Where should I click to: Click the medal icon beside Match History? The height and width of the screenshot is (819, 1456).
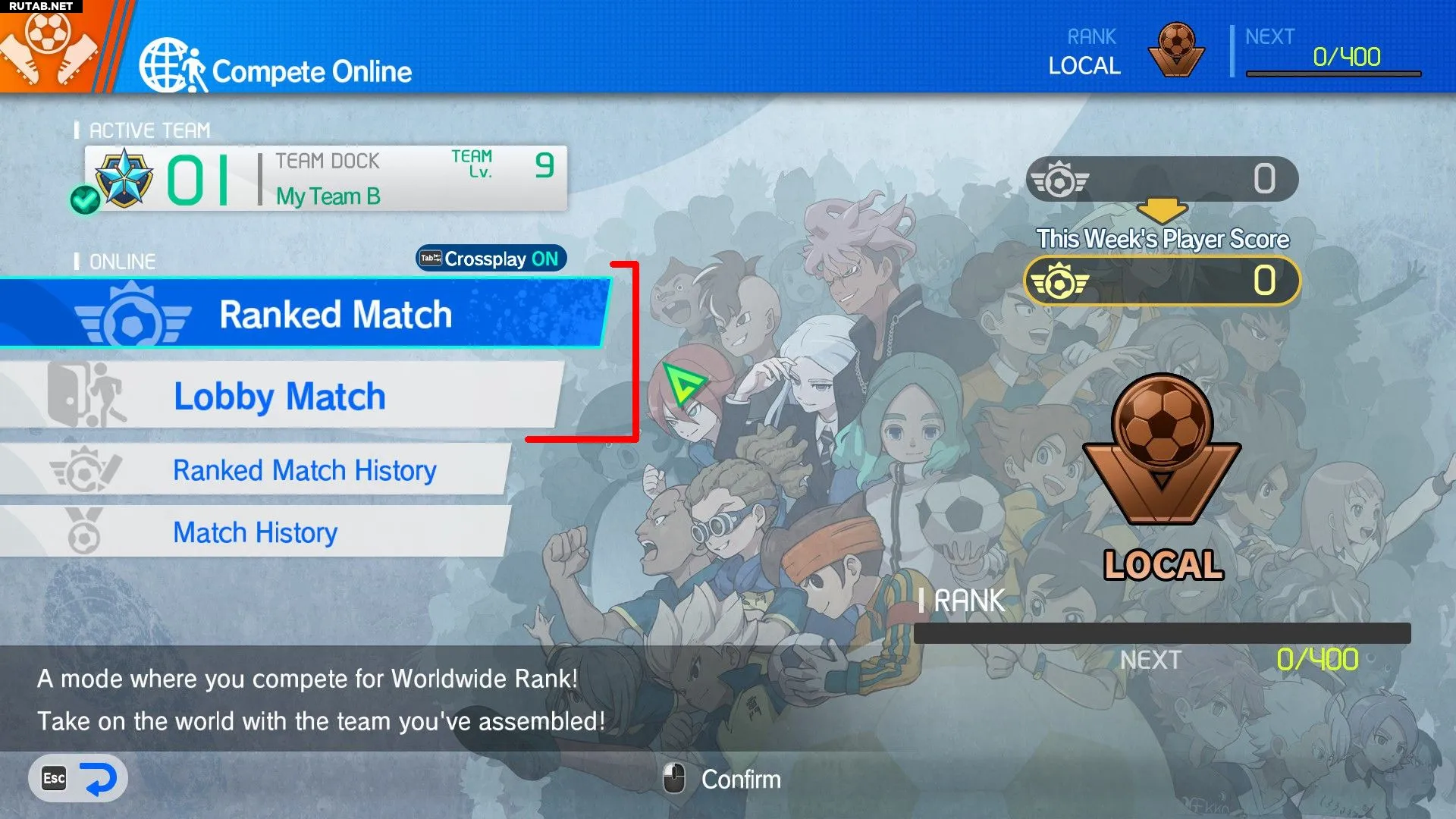coord(84,531)
